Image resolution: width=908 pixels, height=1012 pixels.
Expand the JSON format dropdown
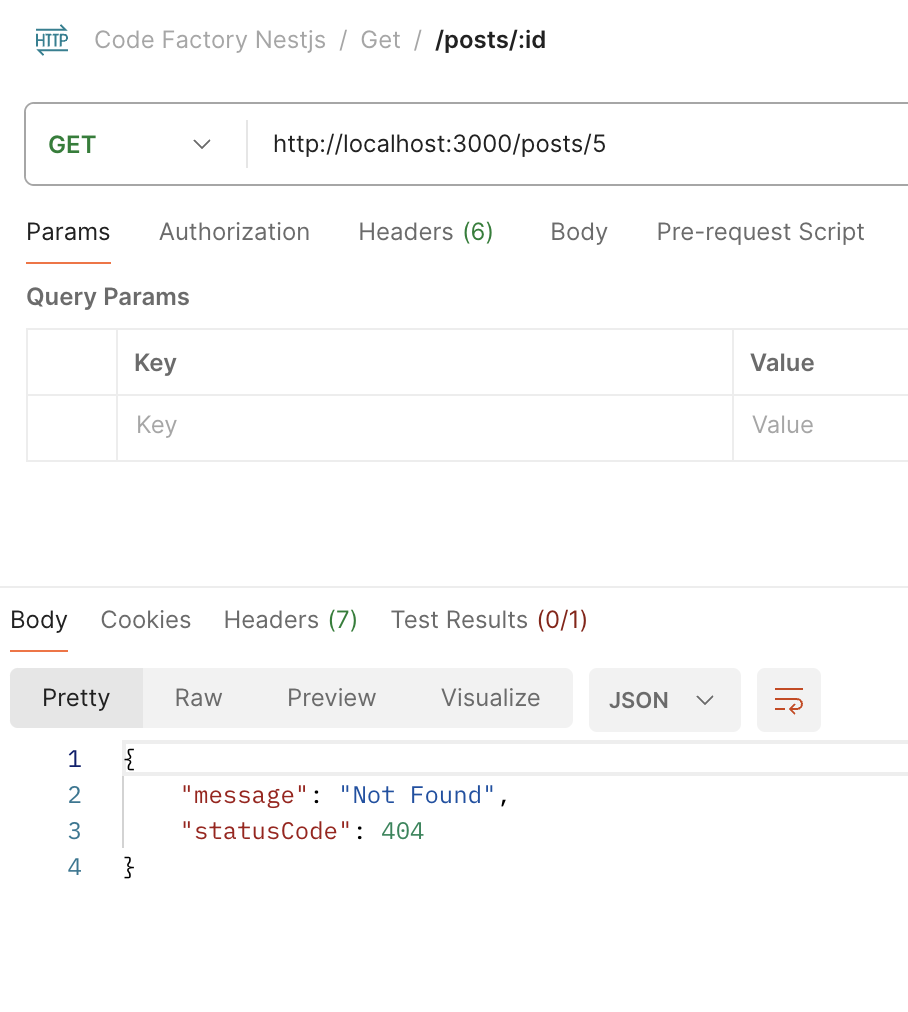665,700
